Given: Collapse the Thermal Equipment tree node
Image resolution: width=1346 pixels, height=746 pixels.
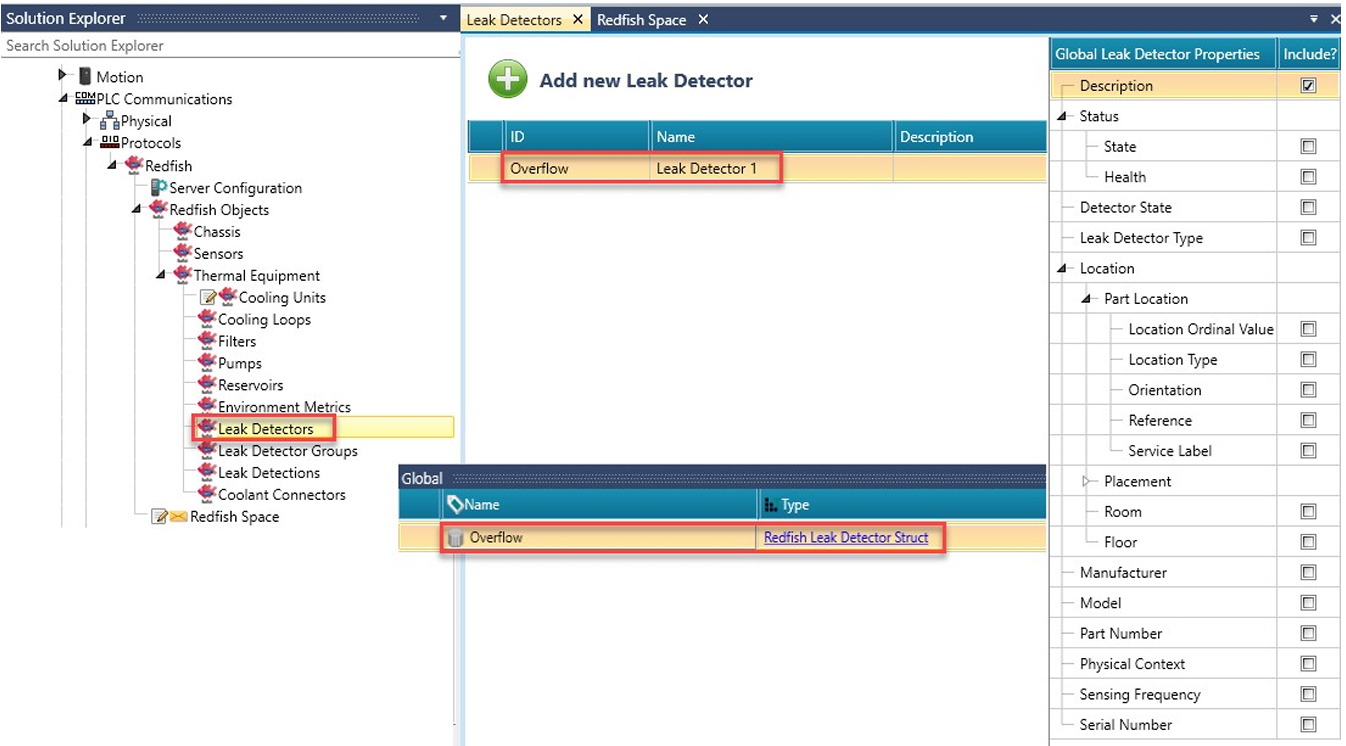Looking at the screenshot, I should (161, 275).
